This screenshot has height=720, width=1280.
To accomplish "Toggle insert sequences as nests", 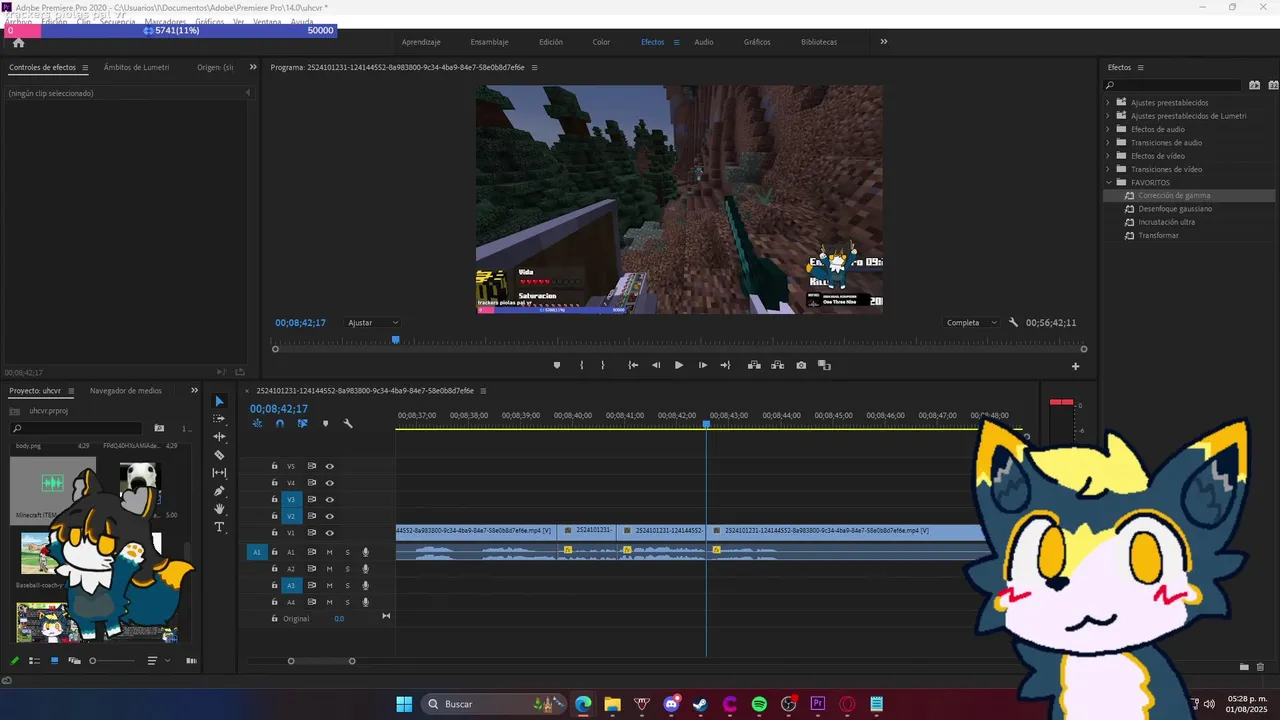I will (257, 424).
